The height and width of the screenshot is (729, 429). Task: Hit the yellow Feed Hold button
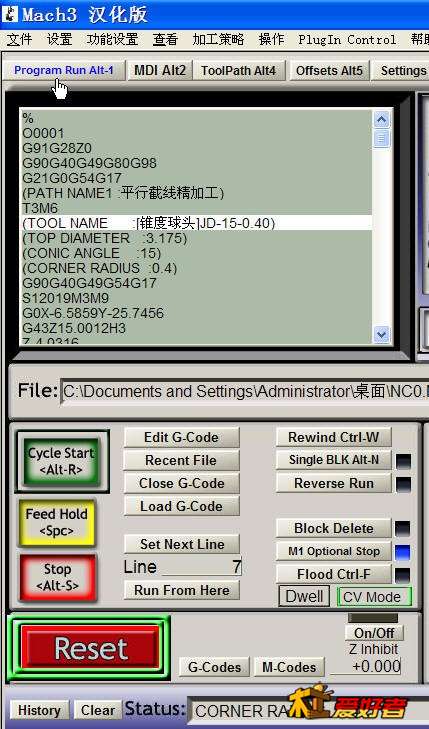[x=57, y=523]
